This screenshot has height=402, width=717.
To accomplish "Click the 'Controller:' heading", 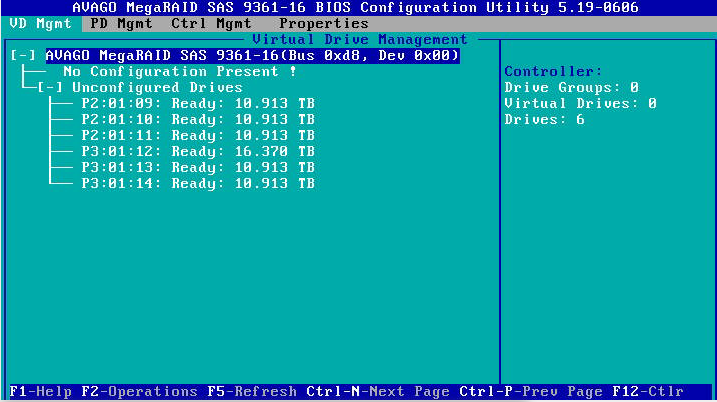I will pos(554,72).
